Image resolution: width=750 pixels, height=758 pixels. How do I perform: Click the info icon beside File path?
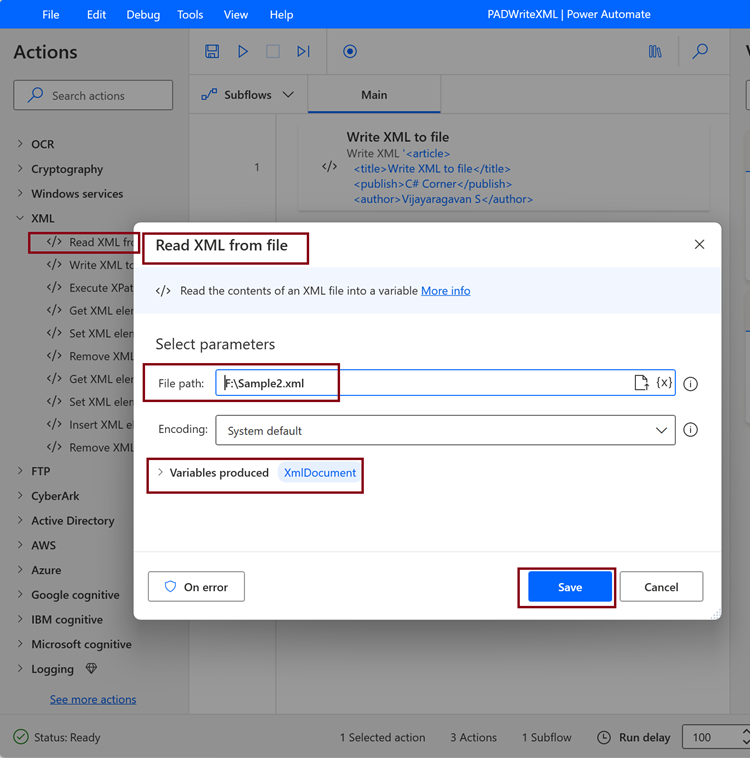coord(690,384)
